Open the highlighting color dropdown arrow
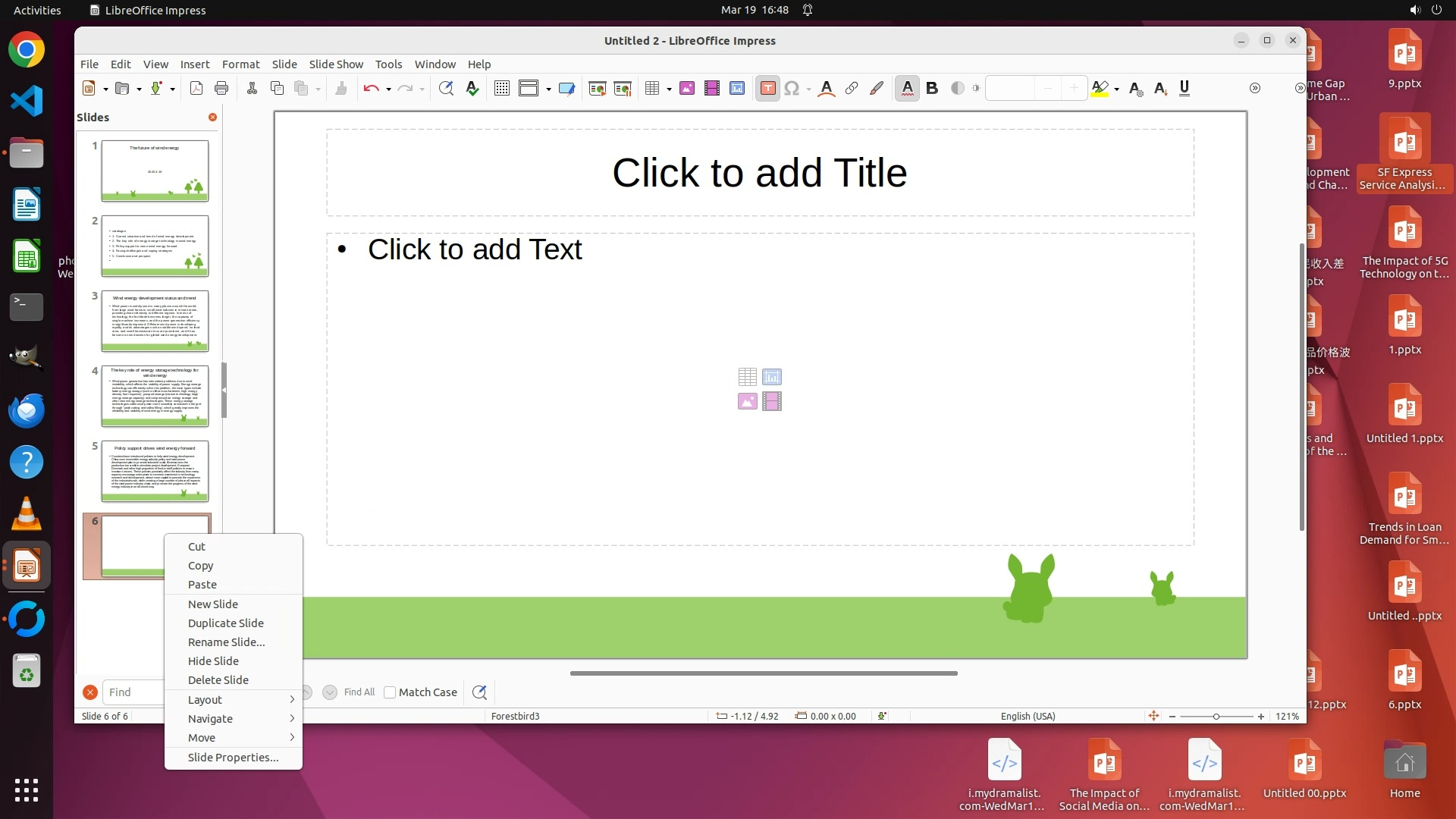This screenshot has width=1456, height=819. [1117, 89]
